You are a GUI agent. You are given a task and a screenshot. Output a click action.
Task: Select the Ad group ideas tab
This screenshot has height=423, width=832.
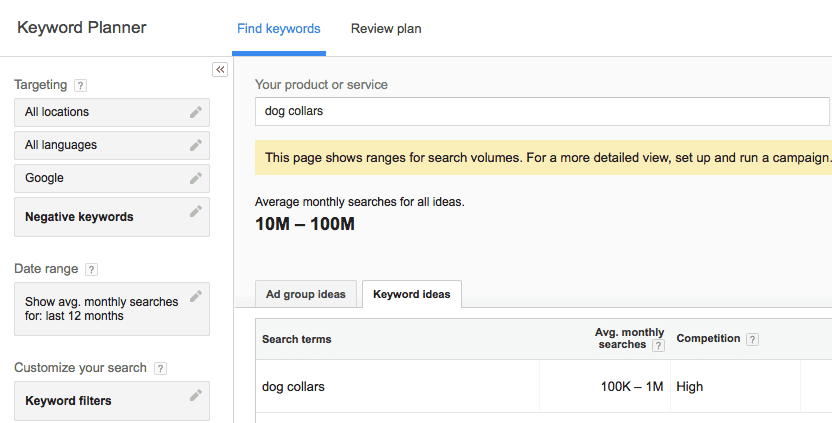coord(305,294)
